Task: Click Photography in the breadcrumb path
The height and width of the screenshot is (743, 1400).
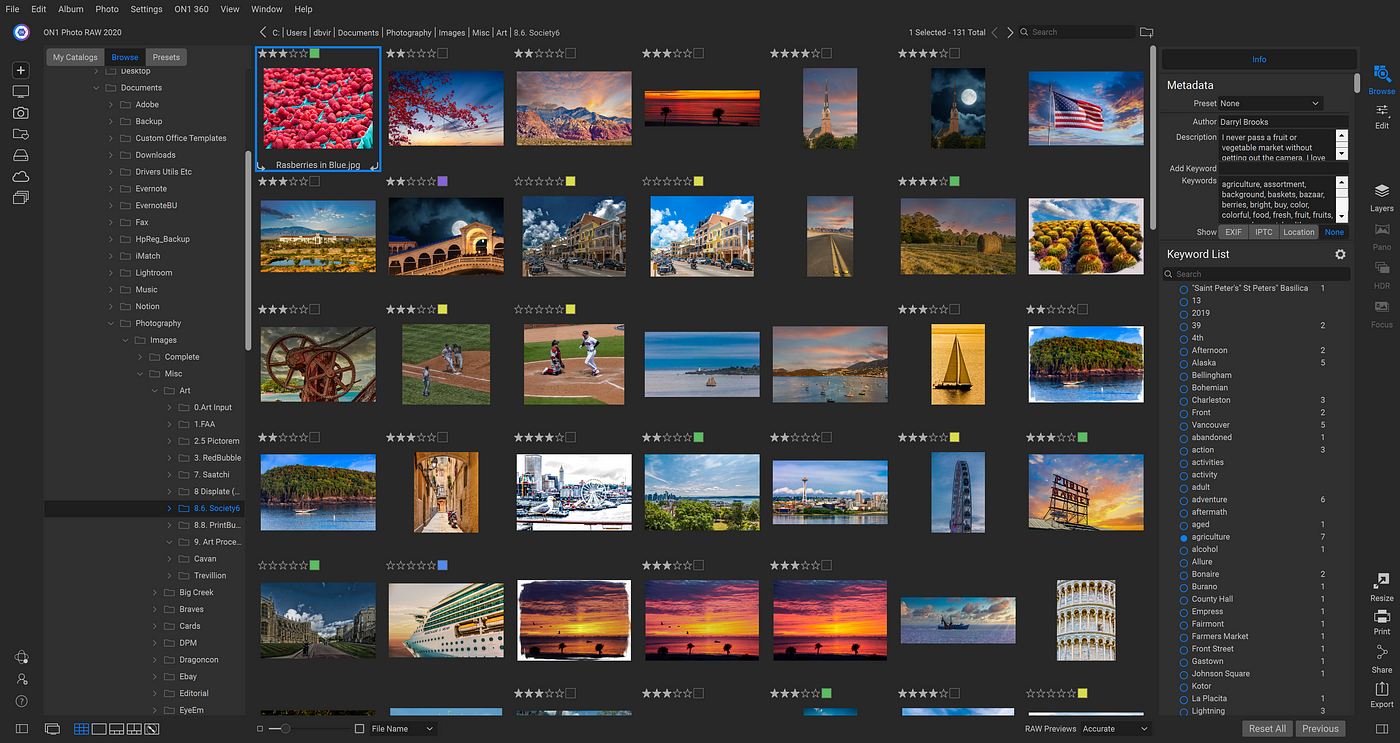Action: click(411, 33)
